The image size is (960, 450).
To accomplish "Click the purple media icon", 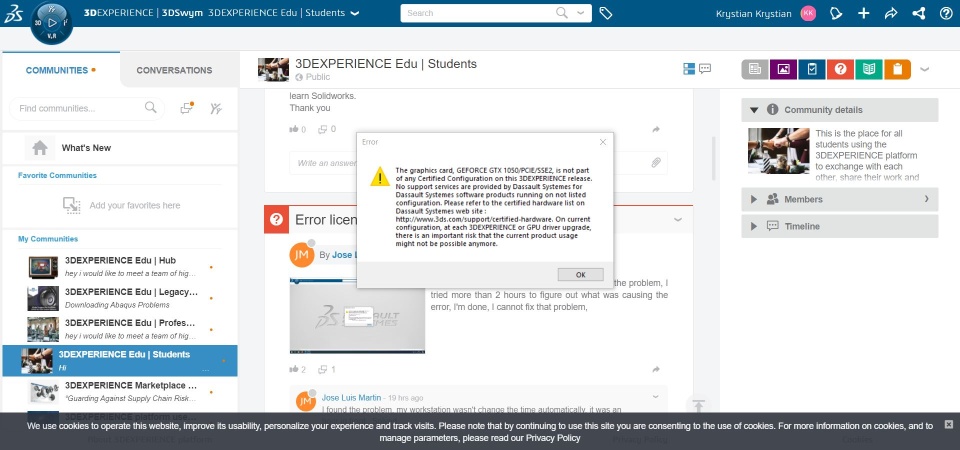I will tap(783, 69).
